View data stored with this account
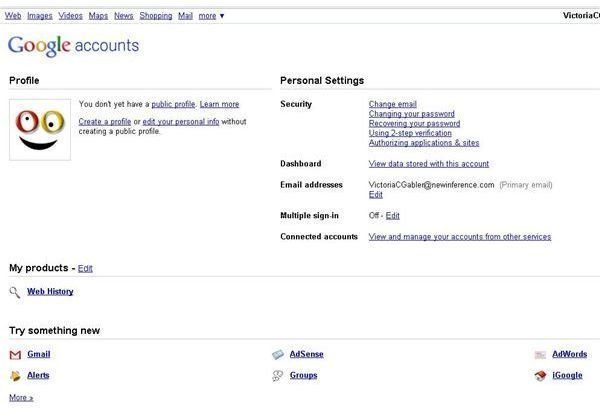The width and height of the screenshot is (600, 418). 429,164
